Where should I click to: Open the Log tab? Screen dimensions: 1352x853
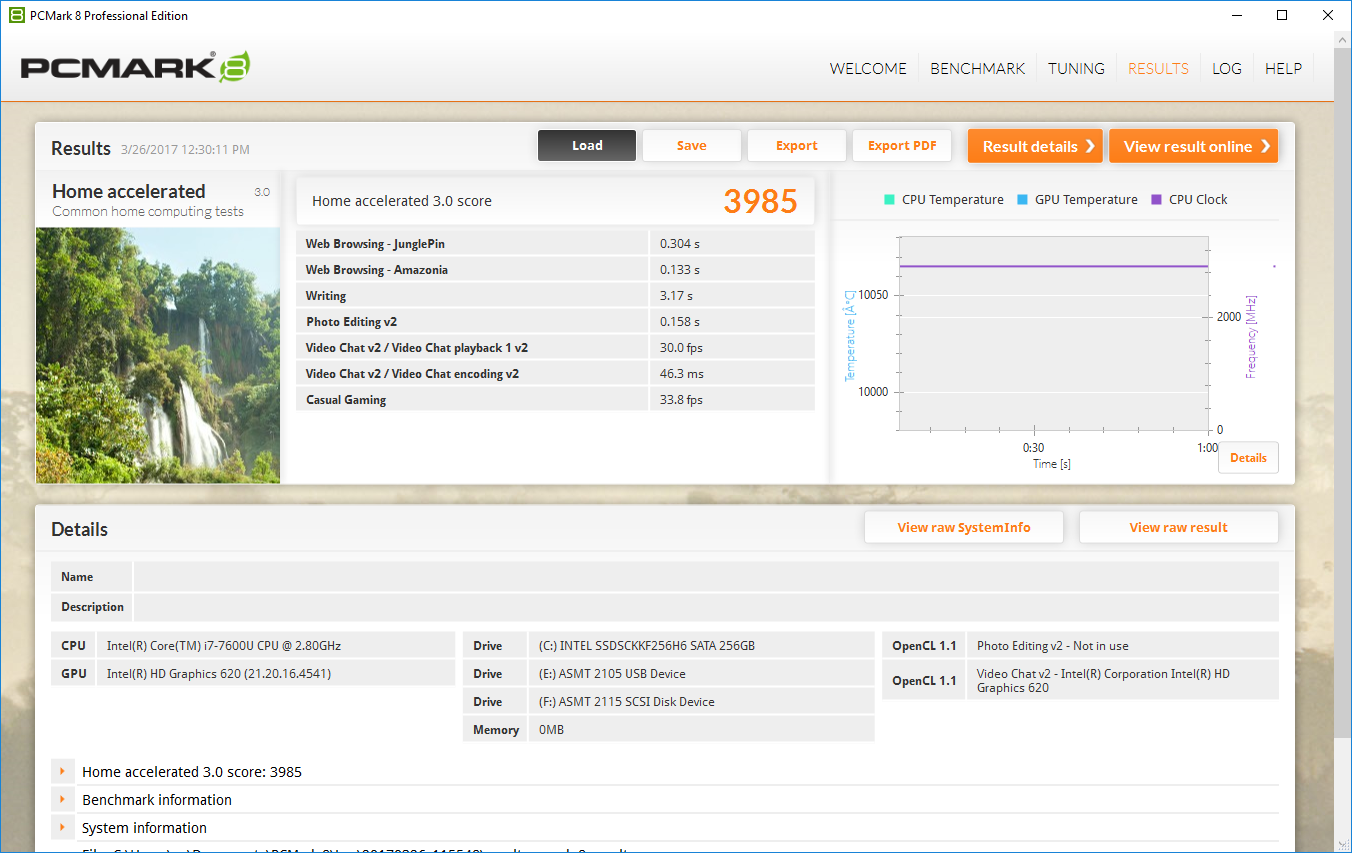(x=1226, y=69)
